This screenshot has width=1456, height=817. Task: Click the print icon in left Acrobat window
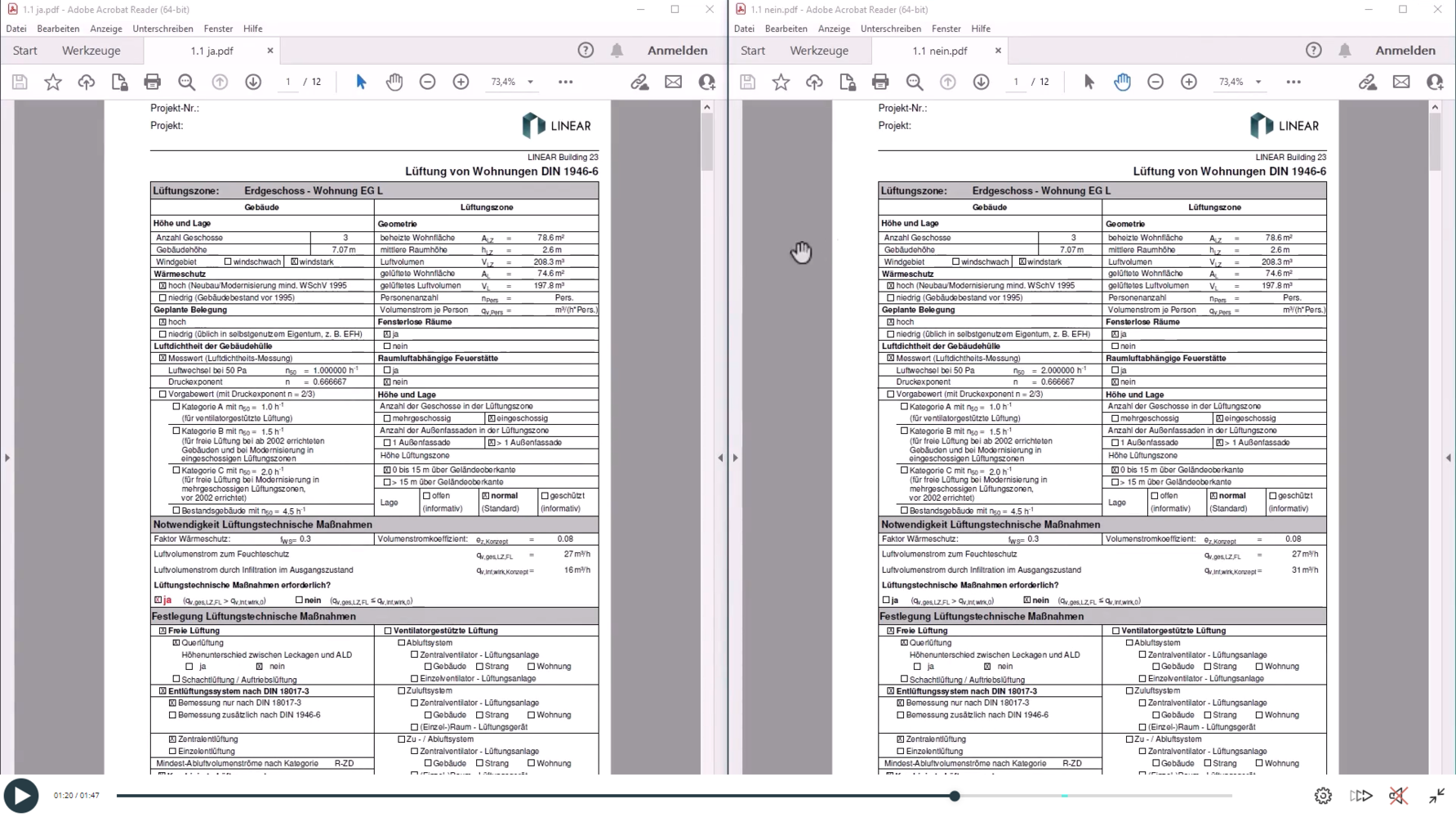pos(152,82)
